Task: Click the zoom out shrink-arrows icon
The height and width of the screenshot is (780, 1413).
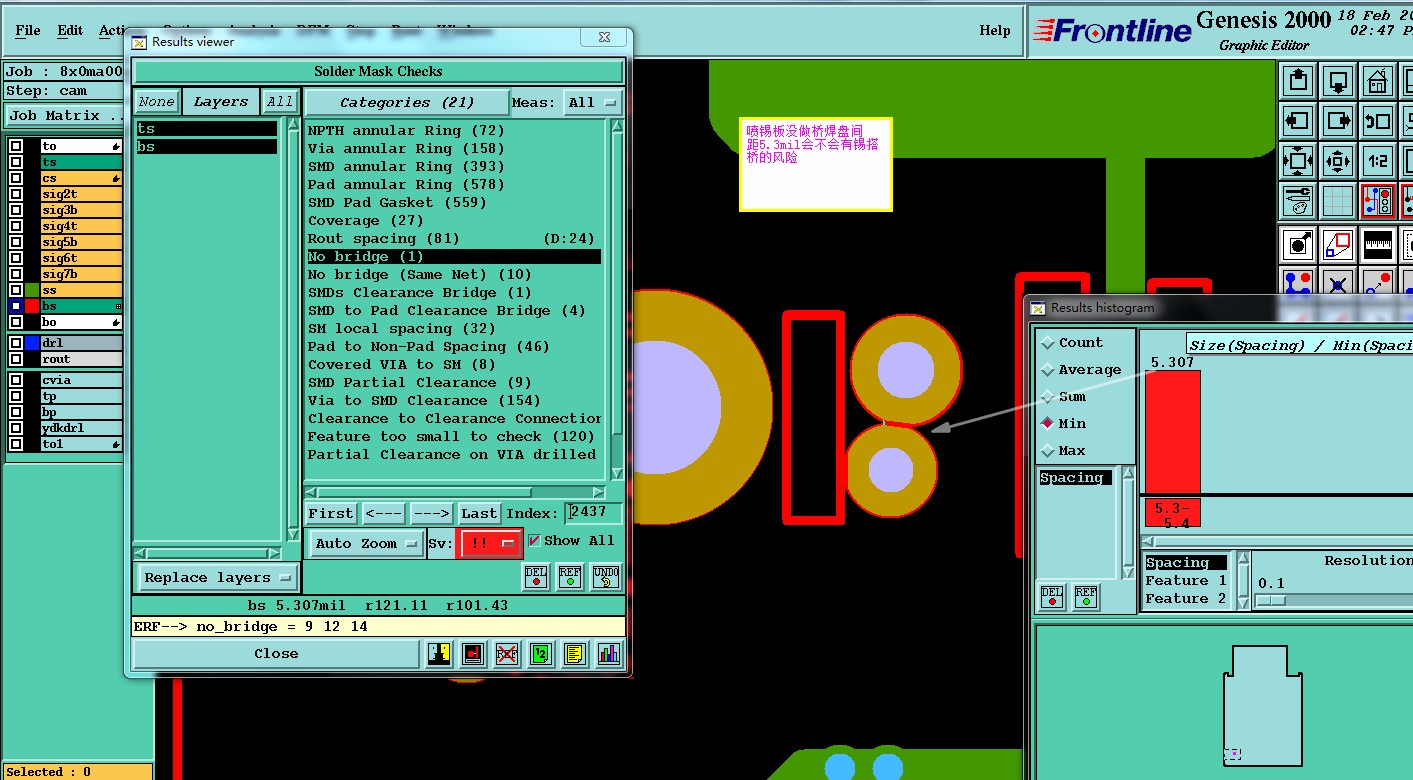Action: click(x=1338, y=161)
